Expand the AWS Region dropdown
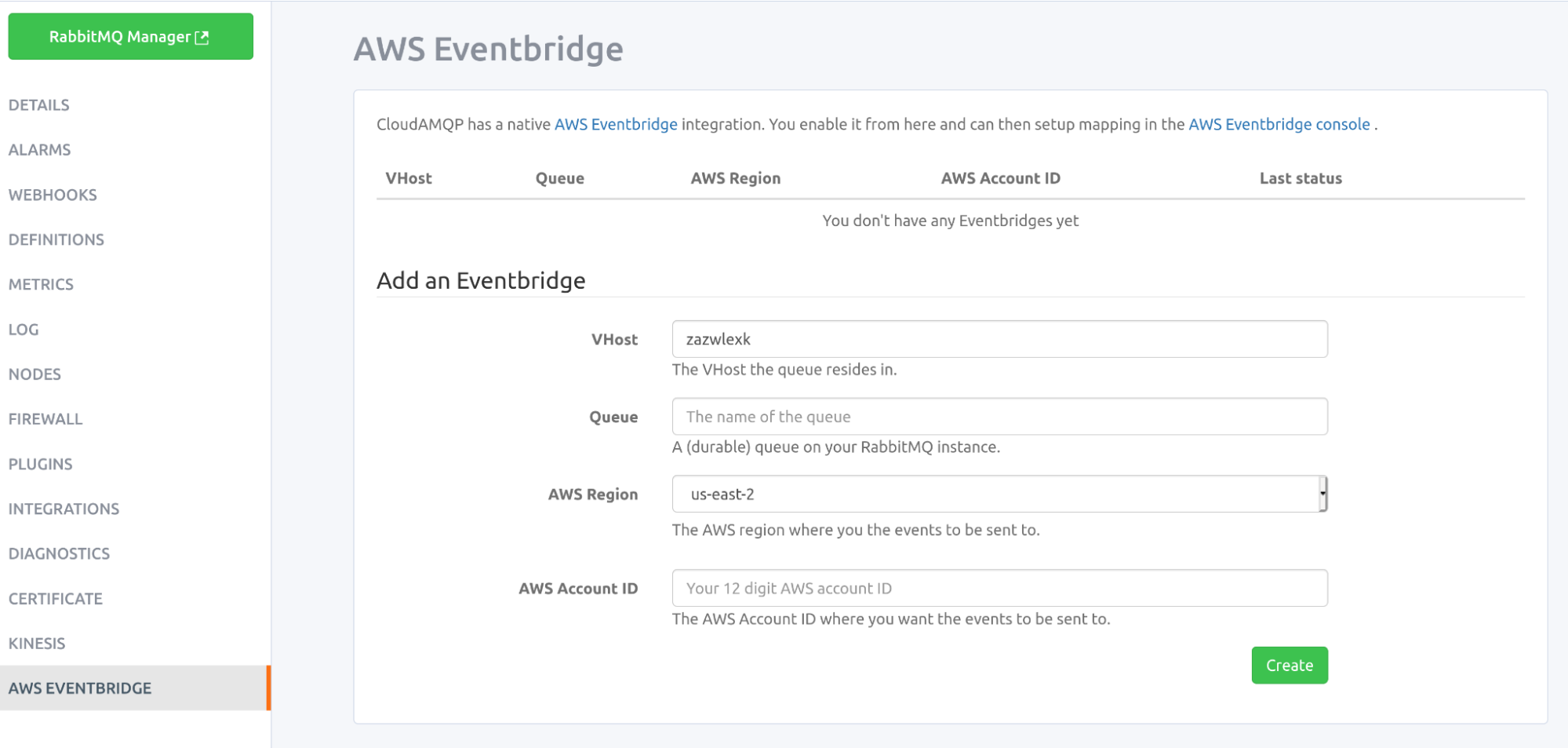Viewport: 1568px width, 748px height. tap(999, 494)
